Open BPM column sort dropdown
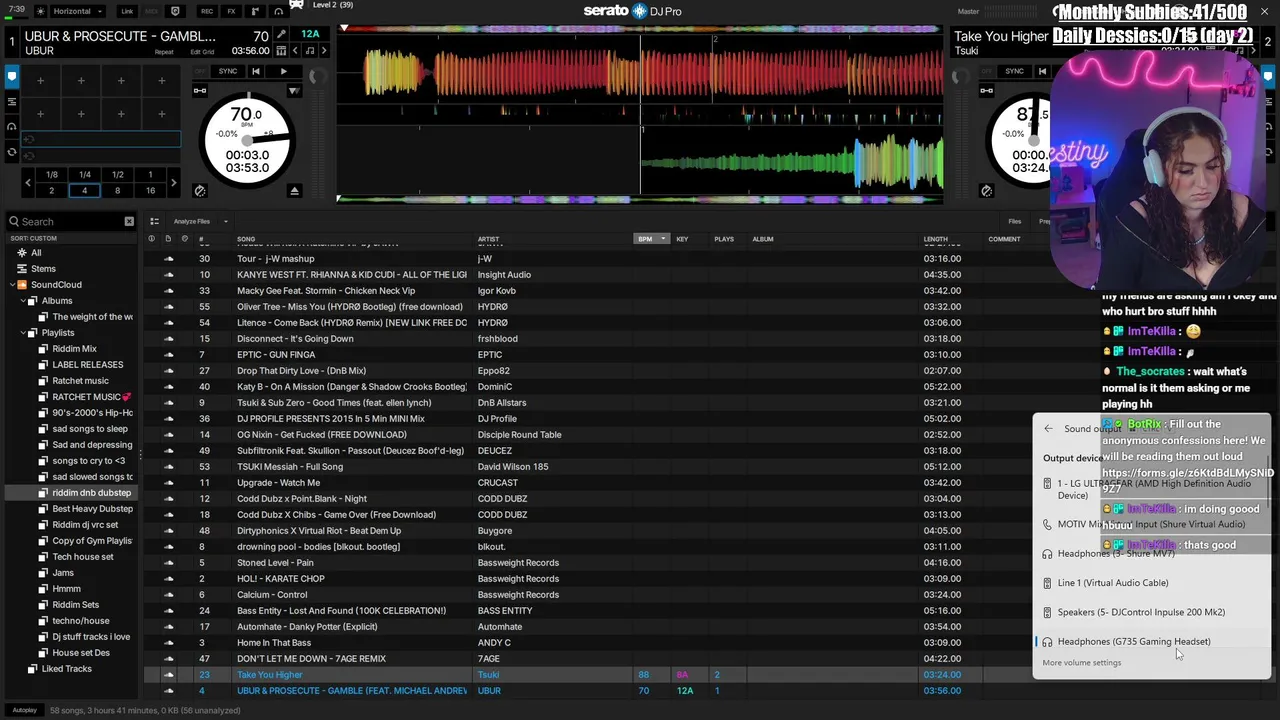 (x=663, y=239)
